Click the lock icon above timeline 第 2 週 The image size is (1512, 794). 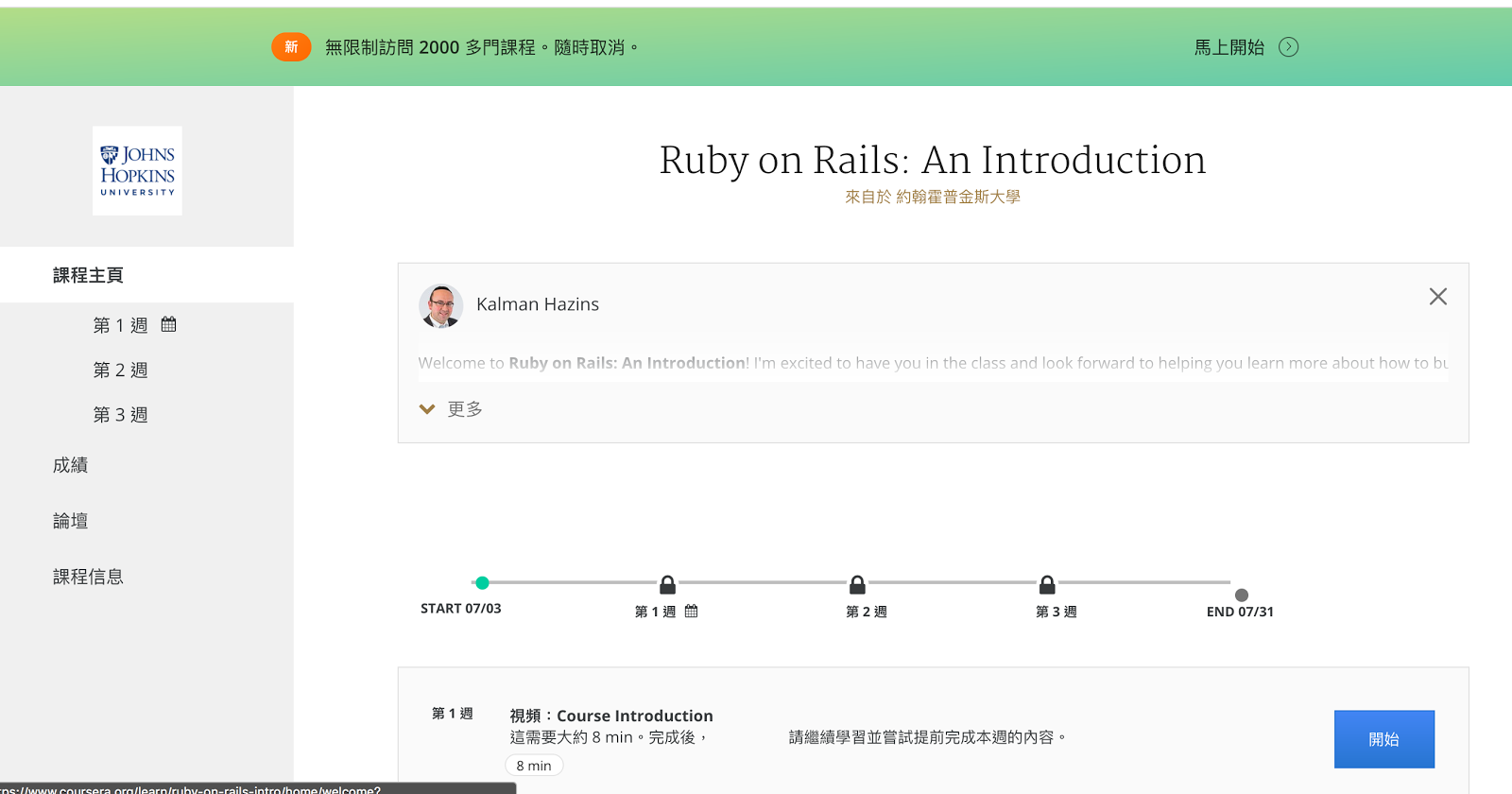click(x=857, y=584)
